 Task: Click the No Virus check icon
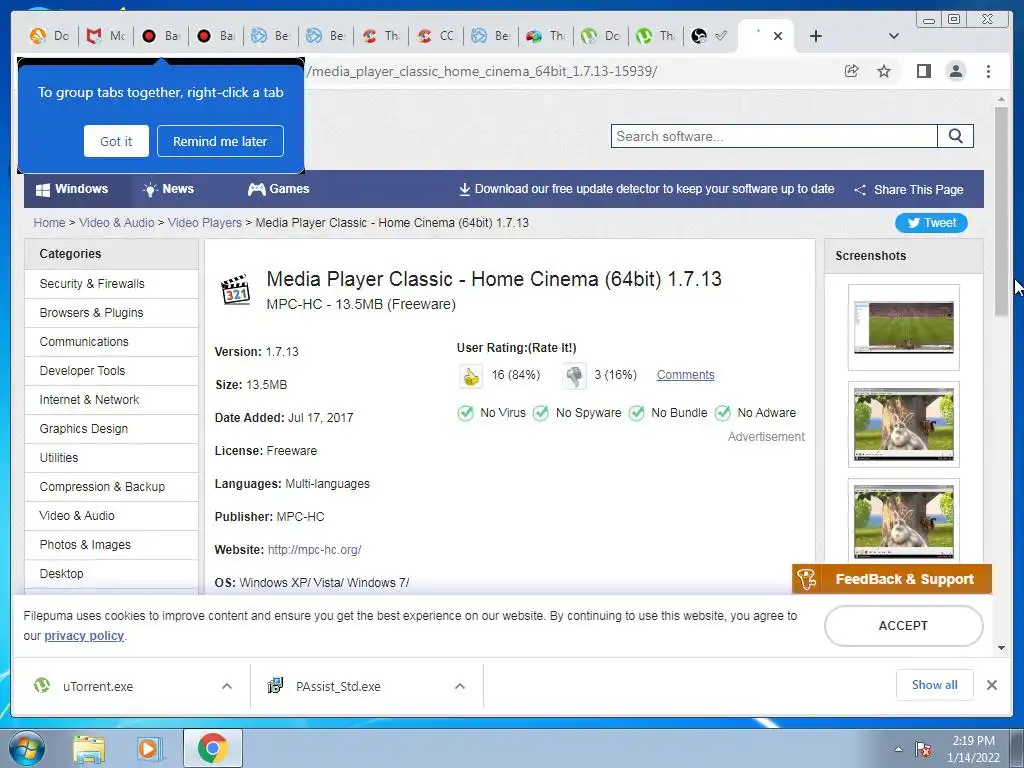click(465, 413)
